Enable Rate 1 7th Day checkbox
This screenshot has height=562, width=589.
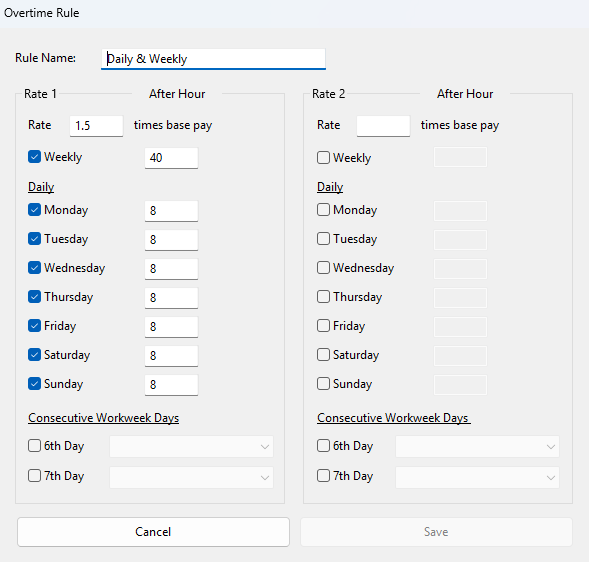pyautogui.click(x=34, y=476)
